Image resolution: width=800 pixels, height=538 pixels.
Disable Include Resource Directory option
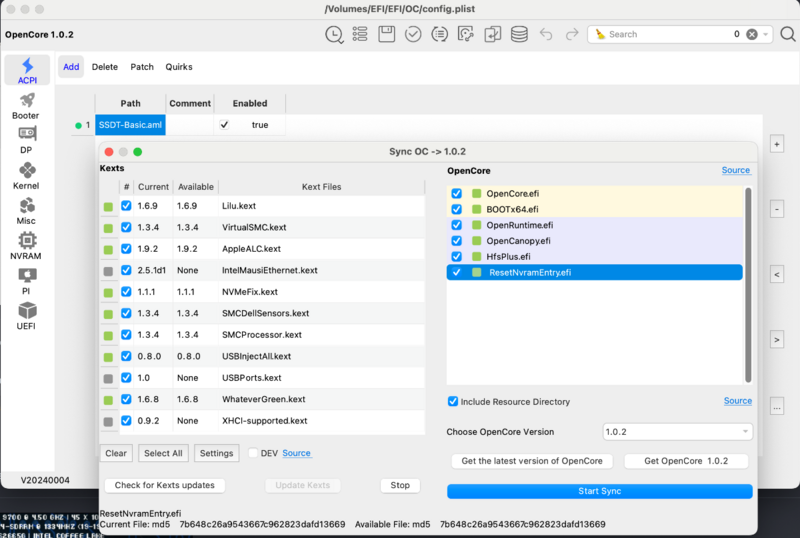coord(453,401)
